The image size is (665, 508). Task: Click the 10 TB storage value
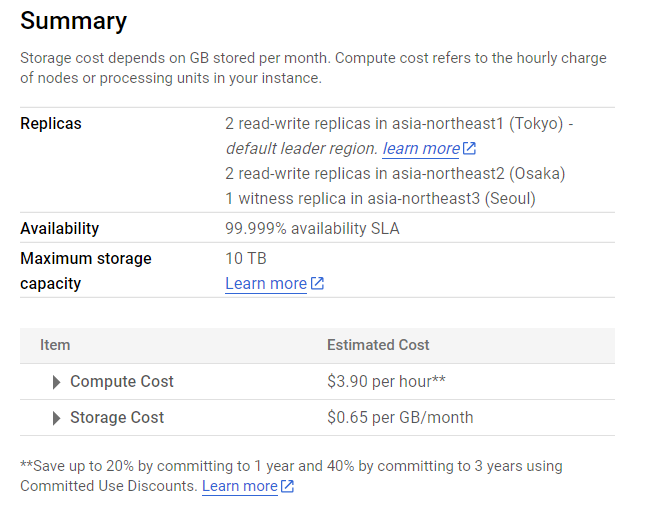[246, 259]
